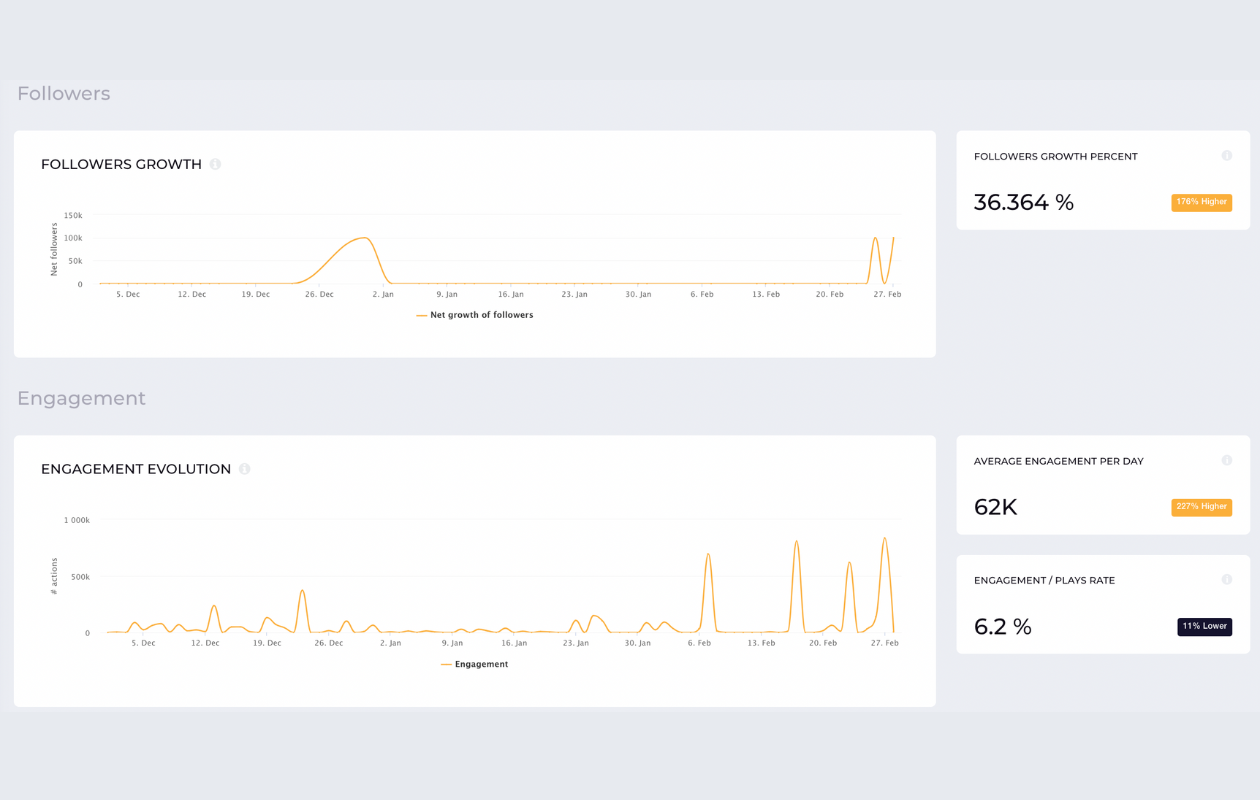The width and height of the screenshot is (1260, 800).
Task: Click the Followers section heading
Action: pyautogui.click(x=63, y=93)
